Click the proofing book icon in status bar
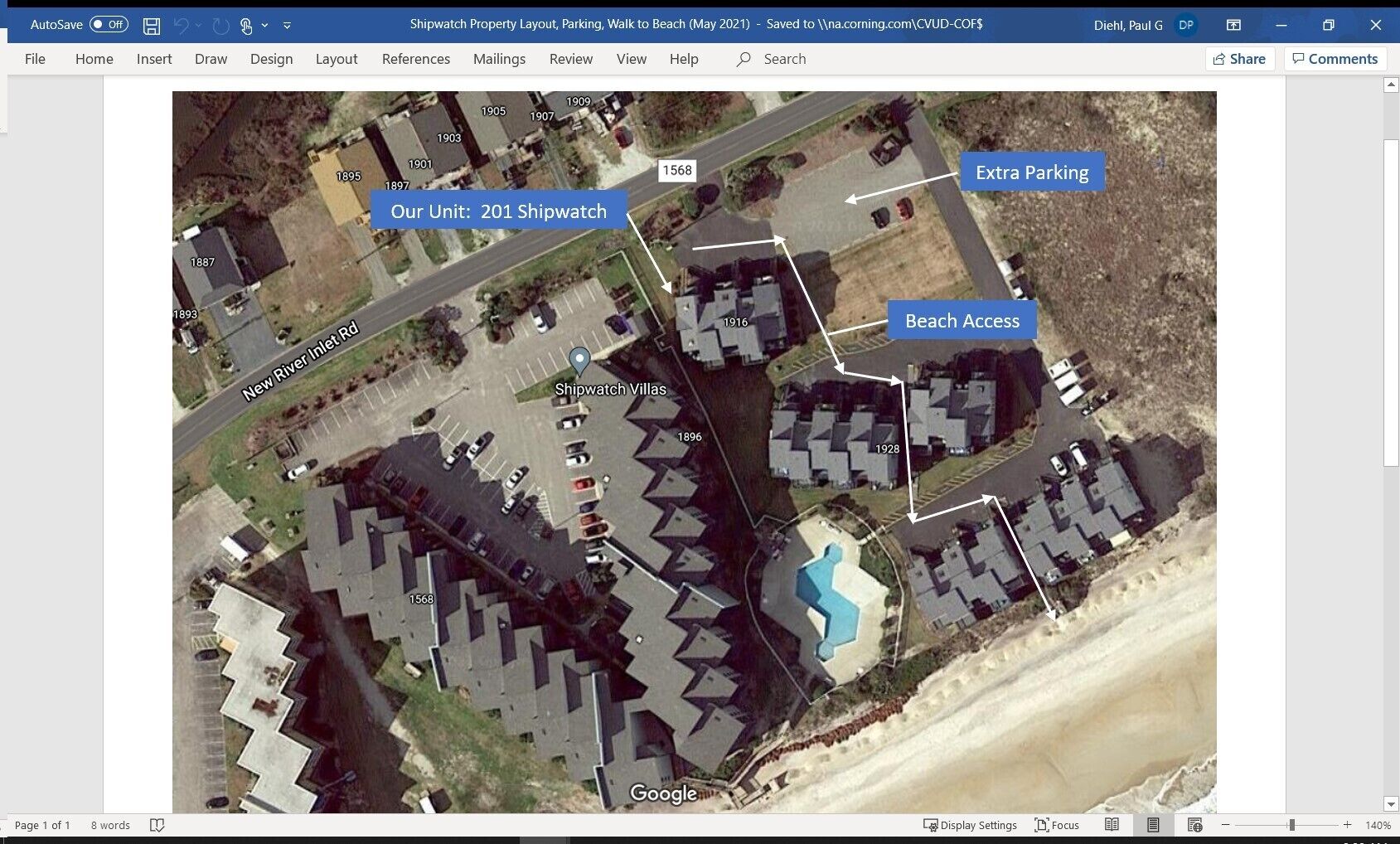Image resolution: width=1400 pixels, height=844 pixels. (157, 825)
